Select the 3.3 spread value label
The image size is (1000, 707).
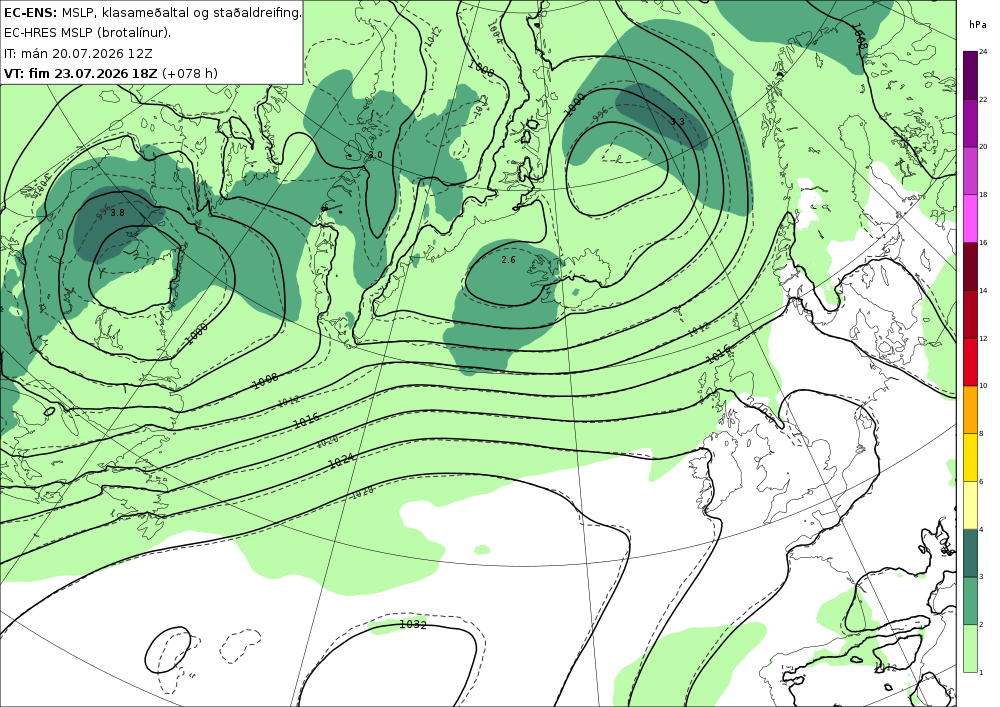(x=677, y=121)
